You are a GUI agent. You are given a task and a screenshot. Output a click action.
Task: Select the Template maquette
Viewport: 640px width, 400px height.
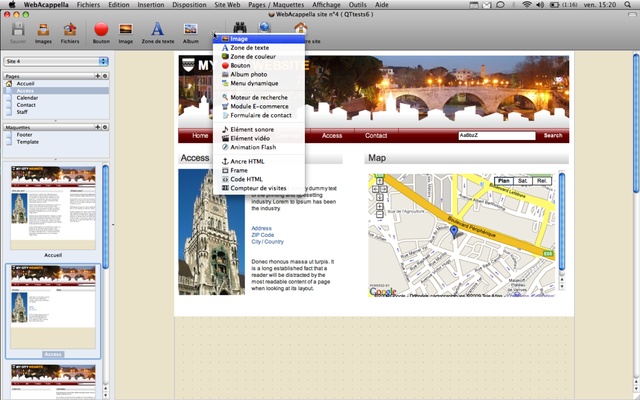tap(56, 142)
